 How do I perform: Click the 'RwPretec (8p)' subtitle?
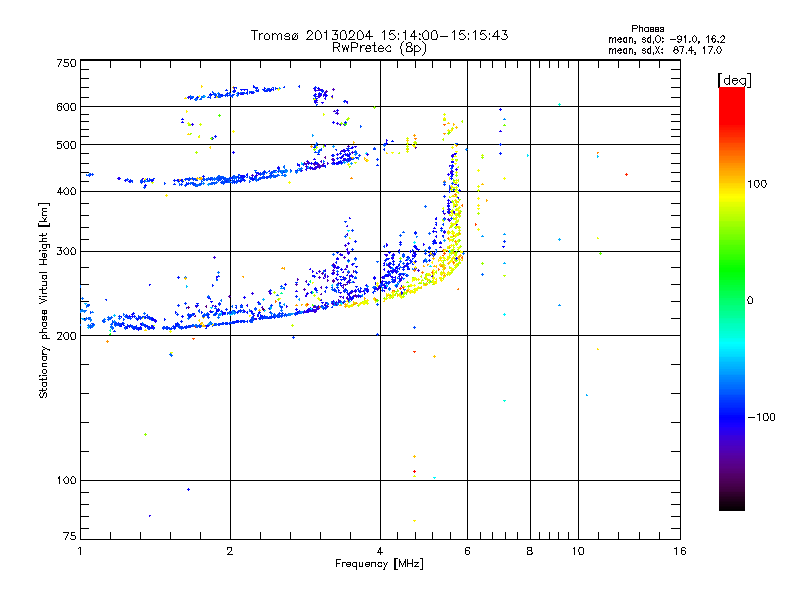pos(379,48)
